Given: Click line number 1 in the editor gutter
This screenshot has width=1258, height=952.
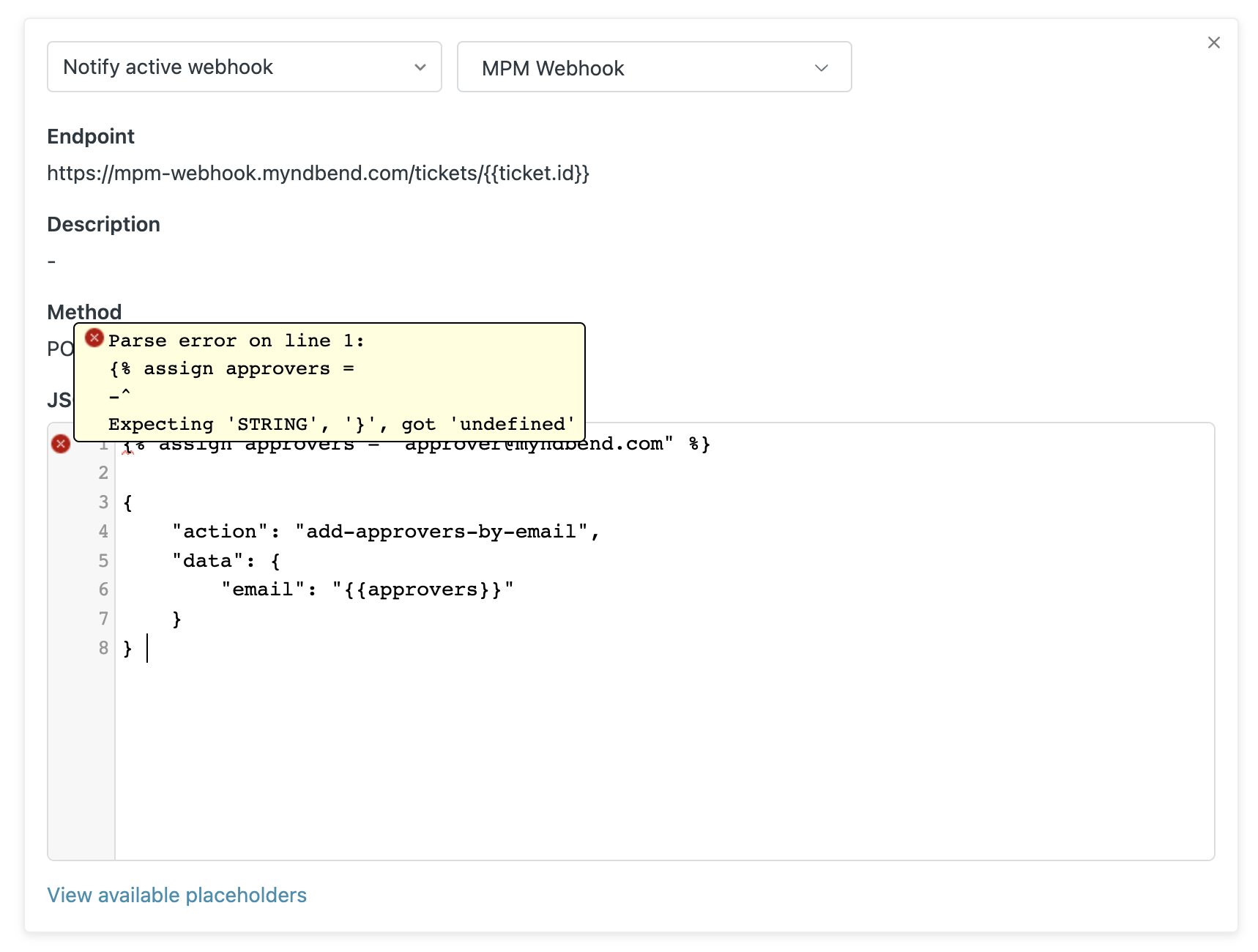Looking at the screenshot, I should point(103,444).
